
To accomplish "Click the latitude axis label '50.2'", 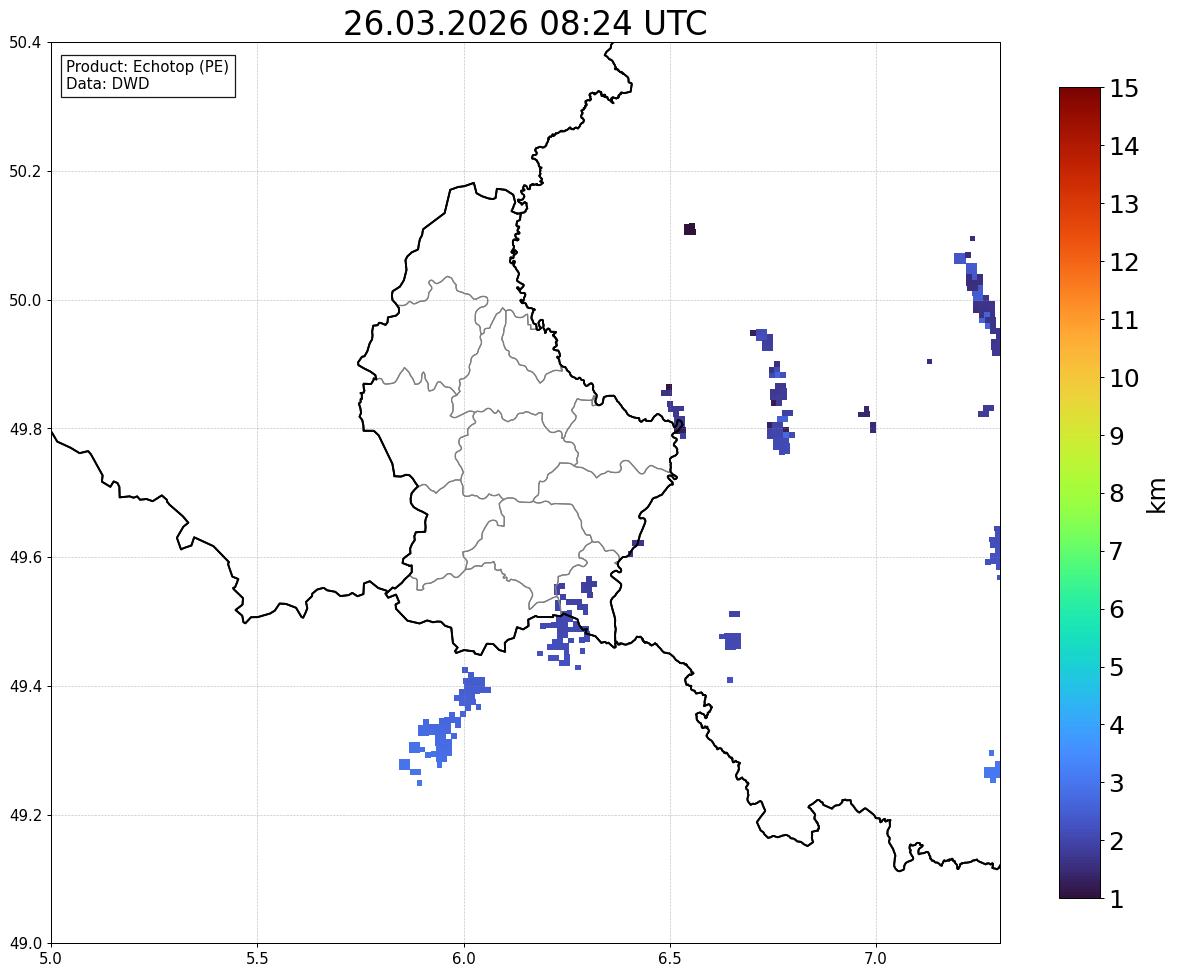I will coord(25,171).
